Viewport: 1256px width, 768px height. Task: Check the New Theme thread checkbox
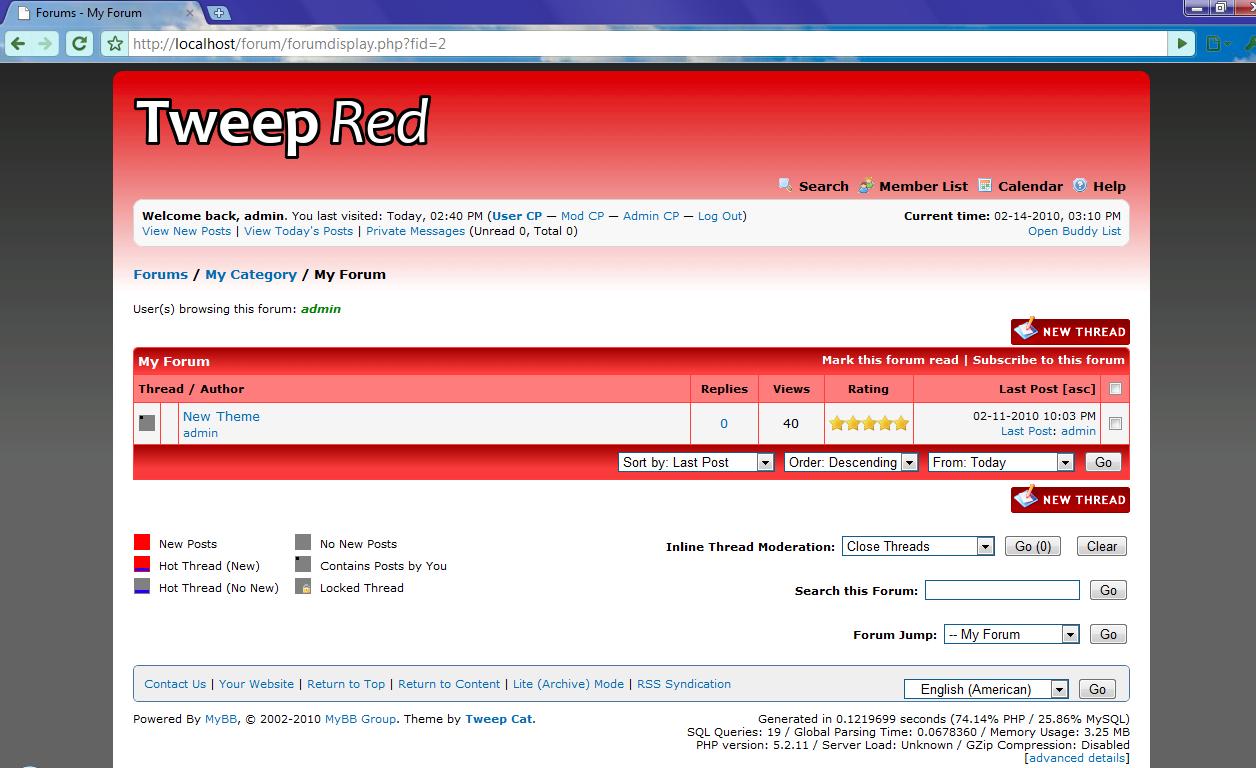[x=1115, y=424]
